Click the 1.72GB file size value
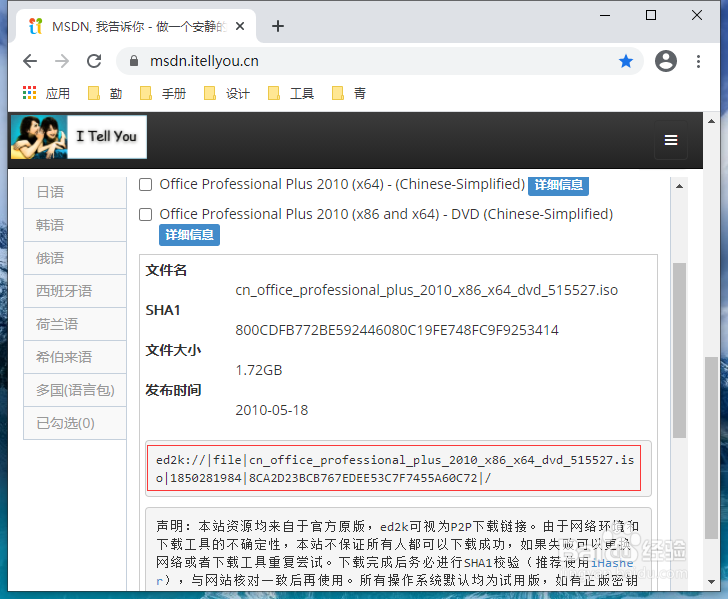728x599 pixels. (259, 370)
